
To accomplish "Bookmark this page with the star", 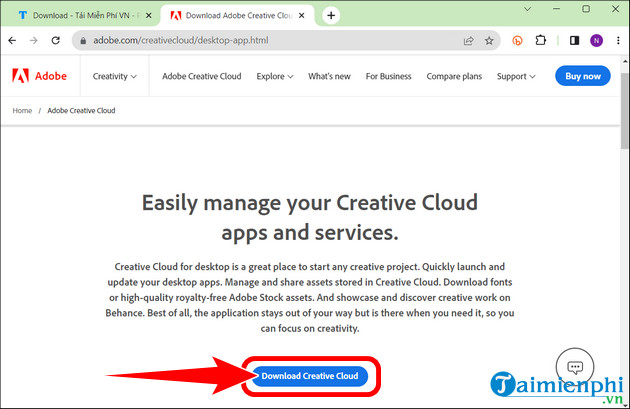I will click(x=489, y=41).
